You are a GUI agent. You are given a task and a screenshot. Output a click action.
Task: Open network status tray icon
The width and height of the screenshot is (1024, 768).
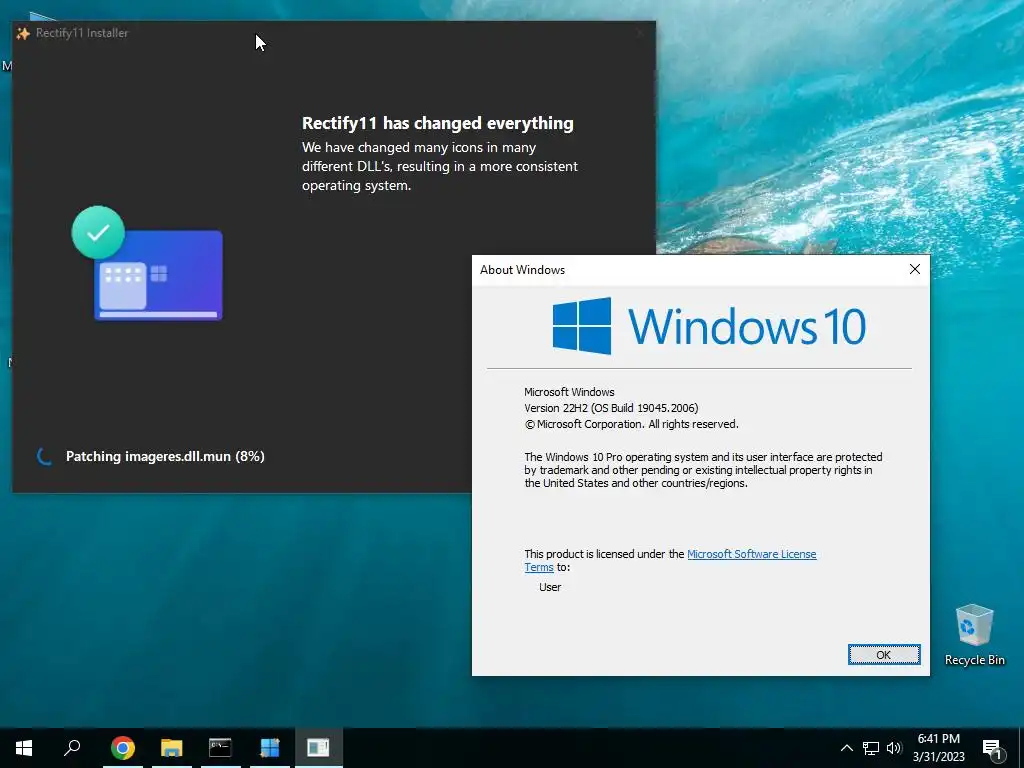tap(871, 748)
